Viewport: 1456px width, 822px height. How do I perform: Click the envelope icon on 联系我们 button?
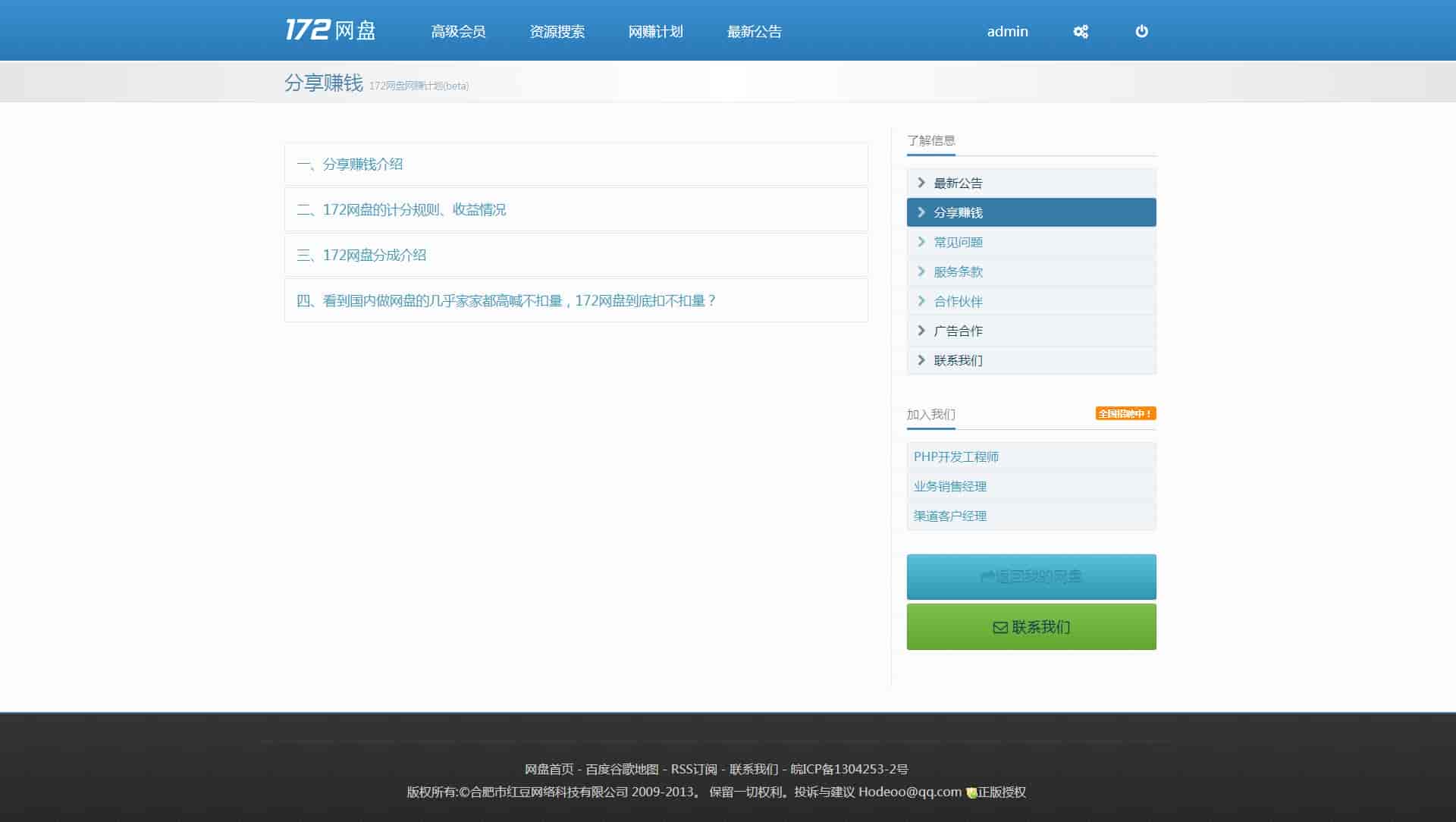click(1000, 628)
